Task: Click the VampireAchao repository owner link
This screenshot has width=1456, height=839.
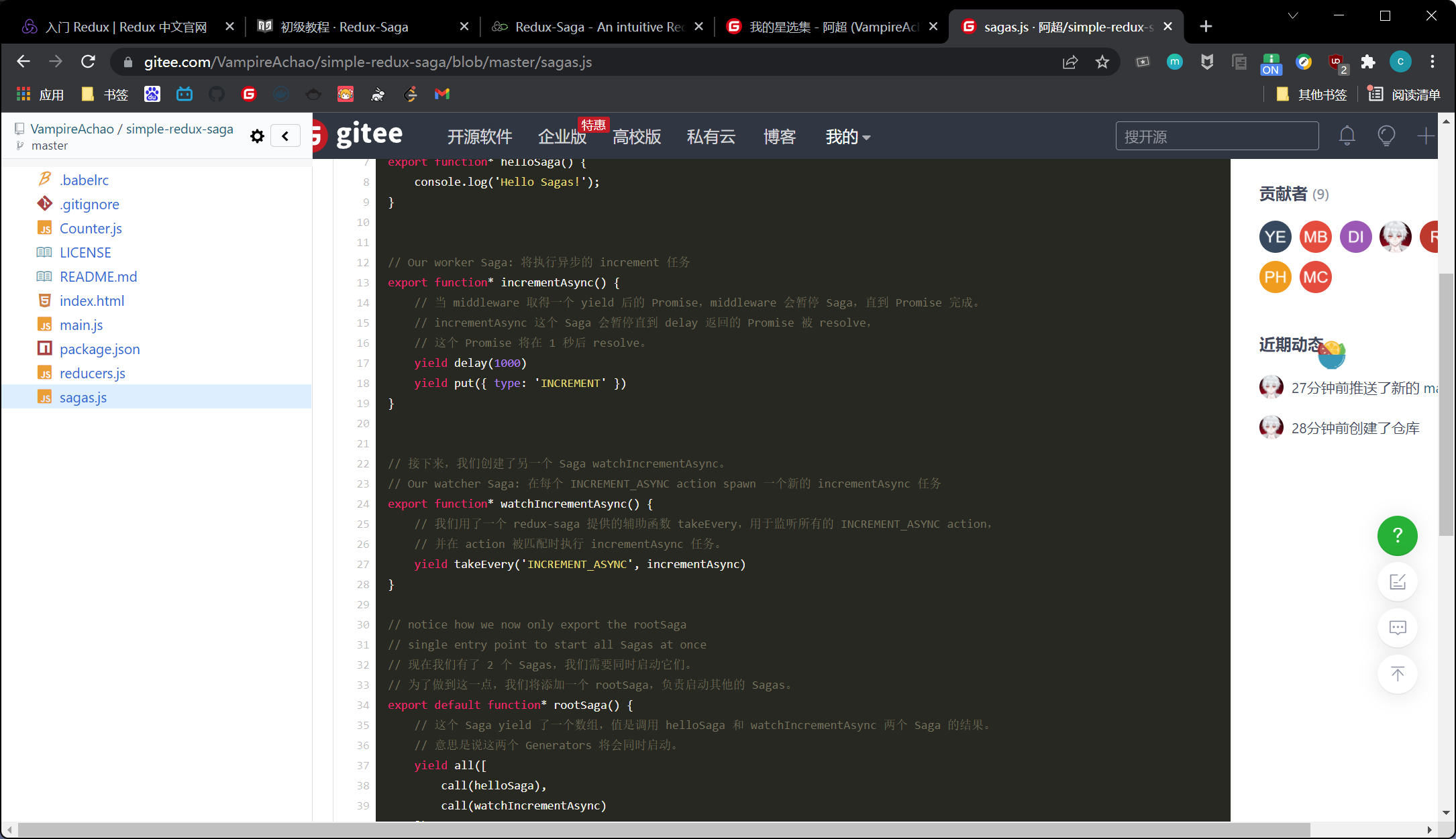Action: click(x=72, y=129)
